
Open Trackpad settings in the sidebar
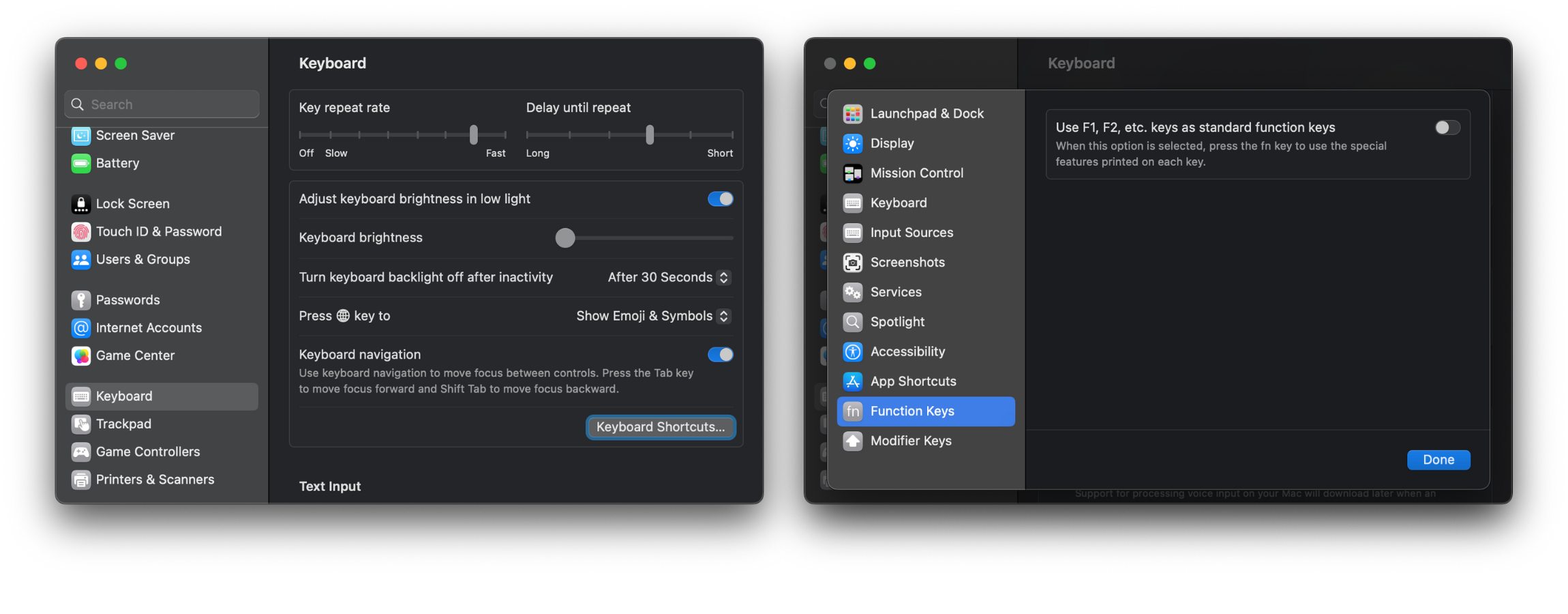[x=123, y=424]
